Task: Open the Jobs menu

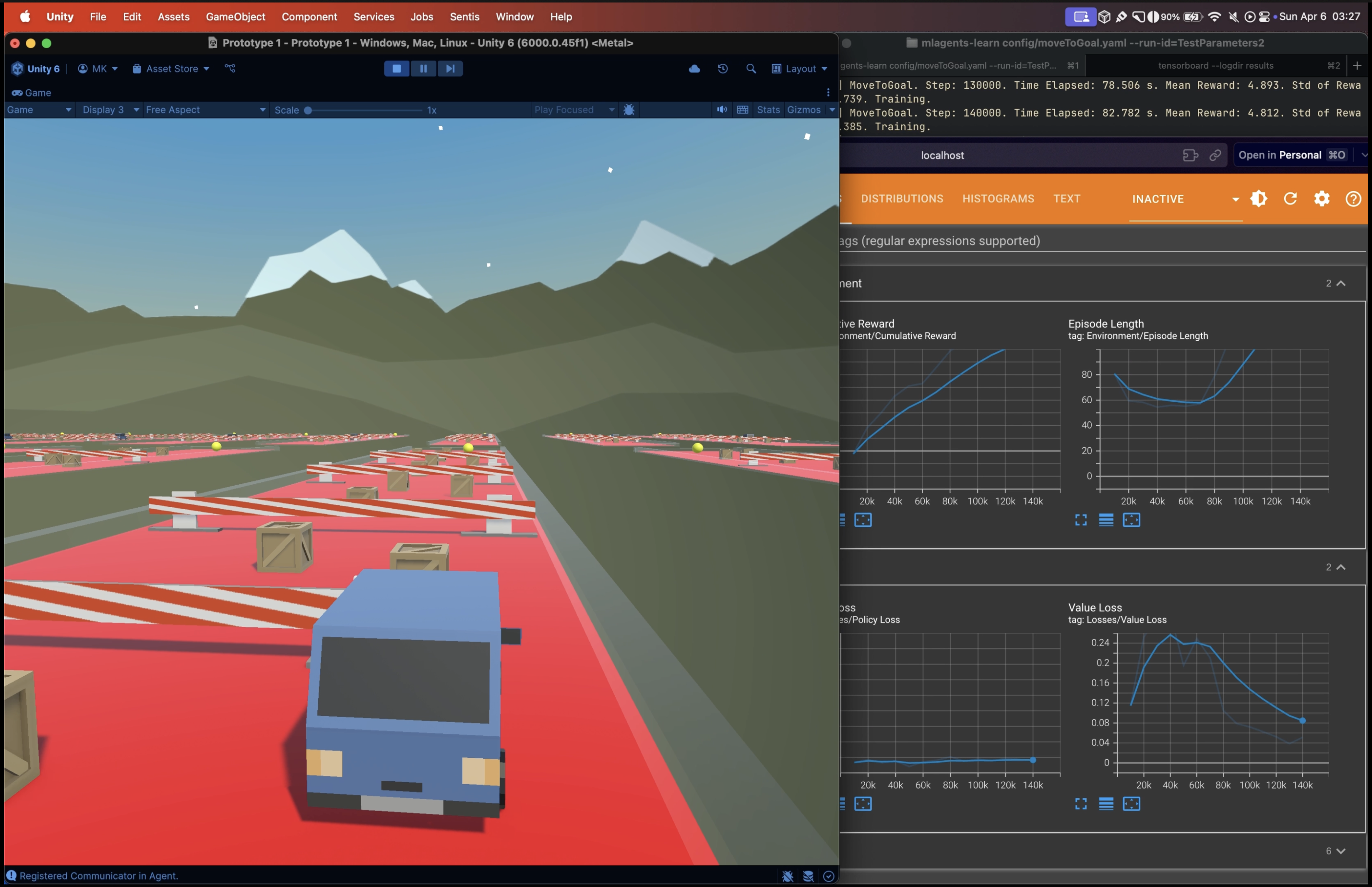Action: 421,17
